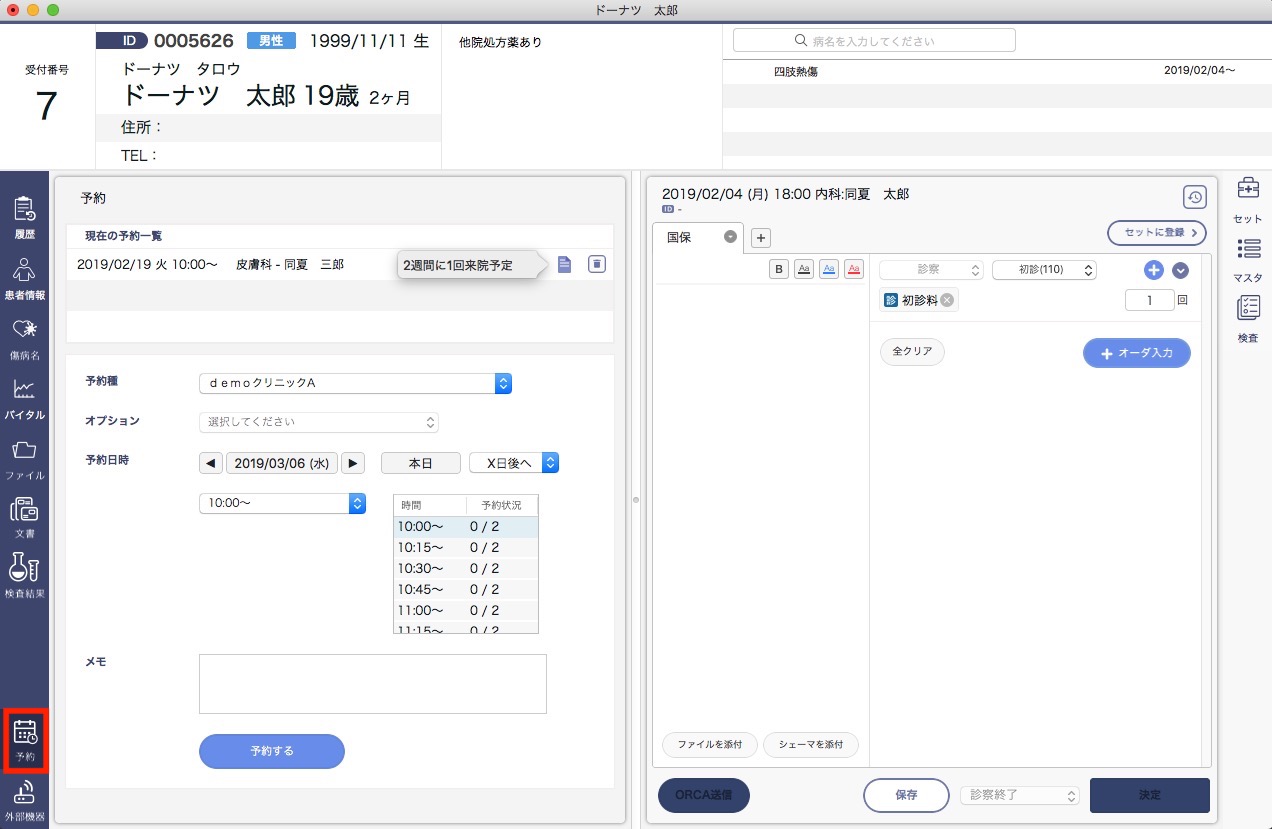Expand the 予約種 demoクリニックA dropdown
This screenshot has width=1272, height=829.
(355, 383)
